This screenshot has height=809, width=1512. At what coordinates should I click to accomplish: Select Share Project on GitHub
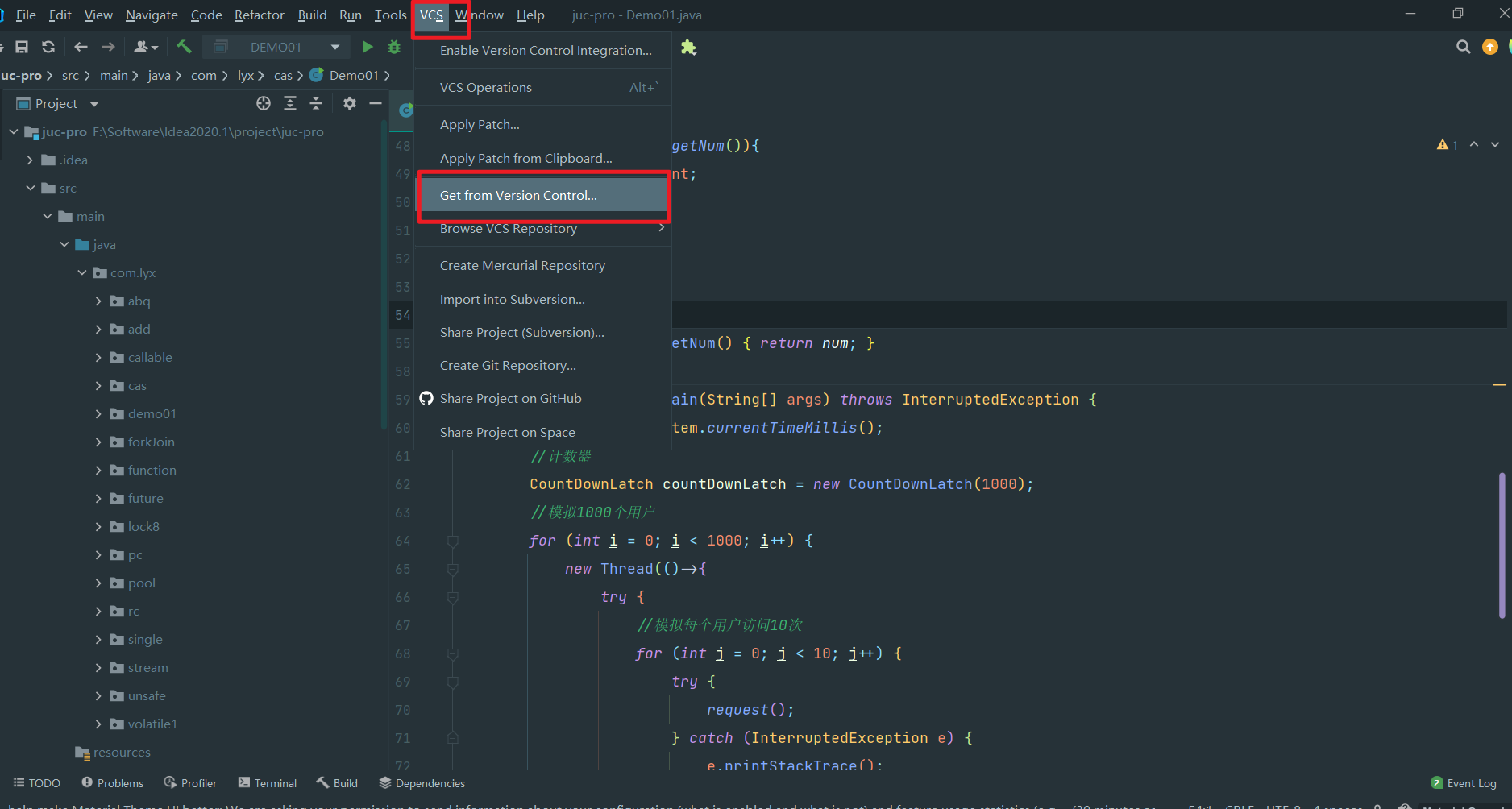[x=542, y=399]
